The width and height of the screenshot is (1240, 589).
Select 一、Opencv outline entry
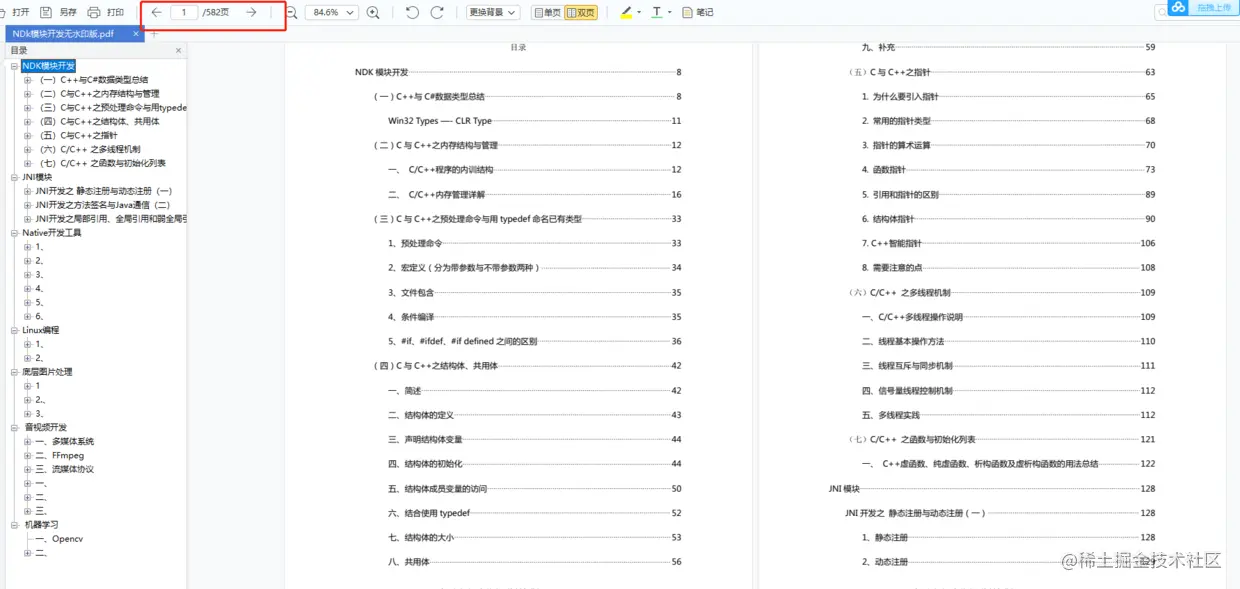[x=59, y=538]
